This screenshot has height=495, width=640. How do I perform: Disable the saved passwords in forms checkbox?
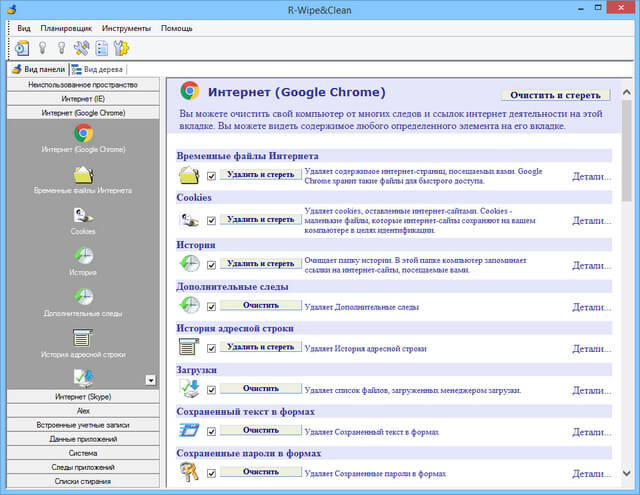[x=211, y=473]
